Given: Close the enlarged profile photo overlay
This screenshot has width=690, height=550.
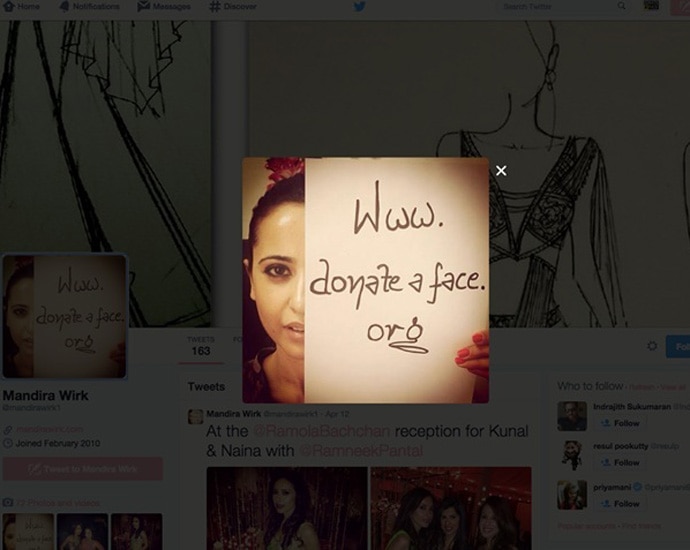Looking at the screenshot, I should 501,171.
